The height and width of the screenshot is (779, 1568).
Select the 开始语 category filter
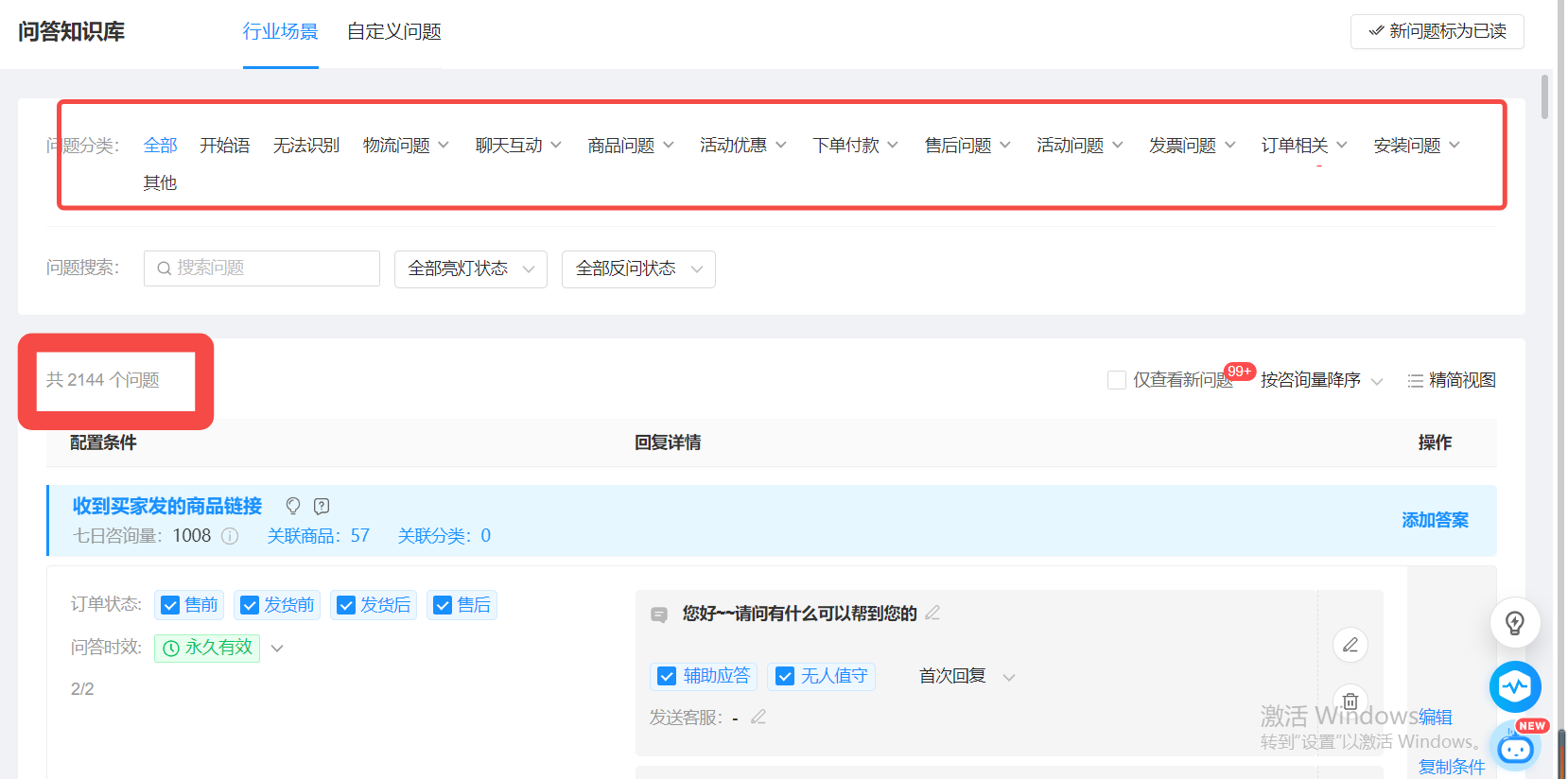[225, 145]
